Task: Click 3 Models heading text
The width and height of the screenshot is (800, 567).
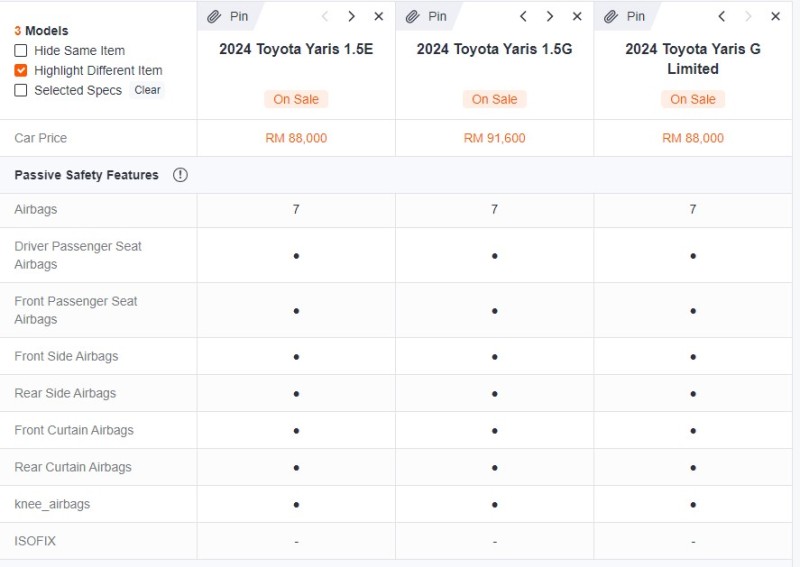Action: [x=41, y=31]
